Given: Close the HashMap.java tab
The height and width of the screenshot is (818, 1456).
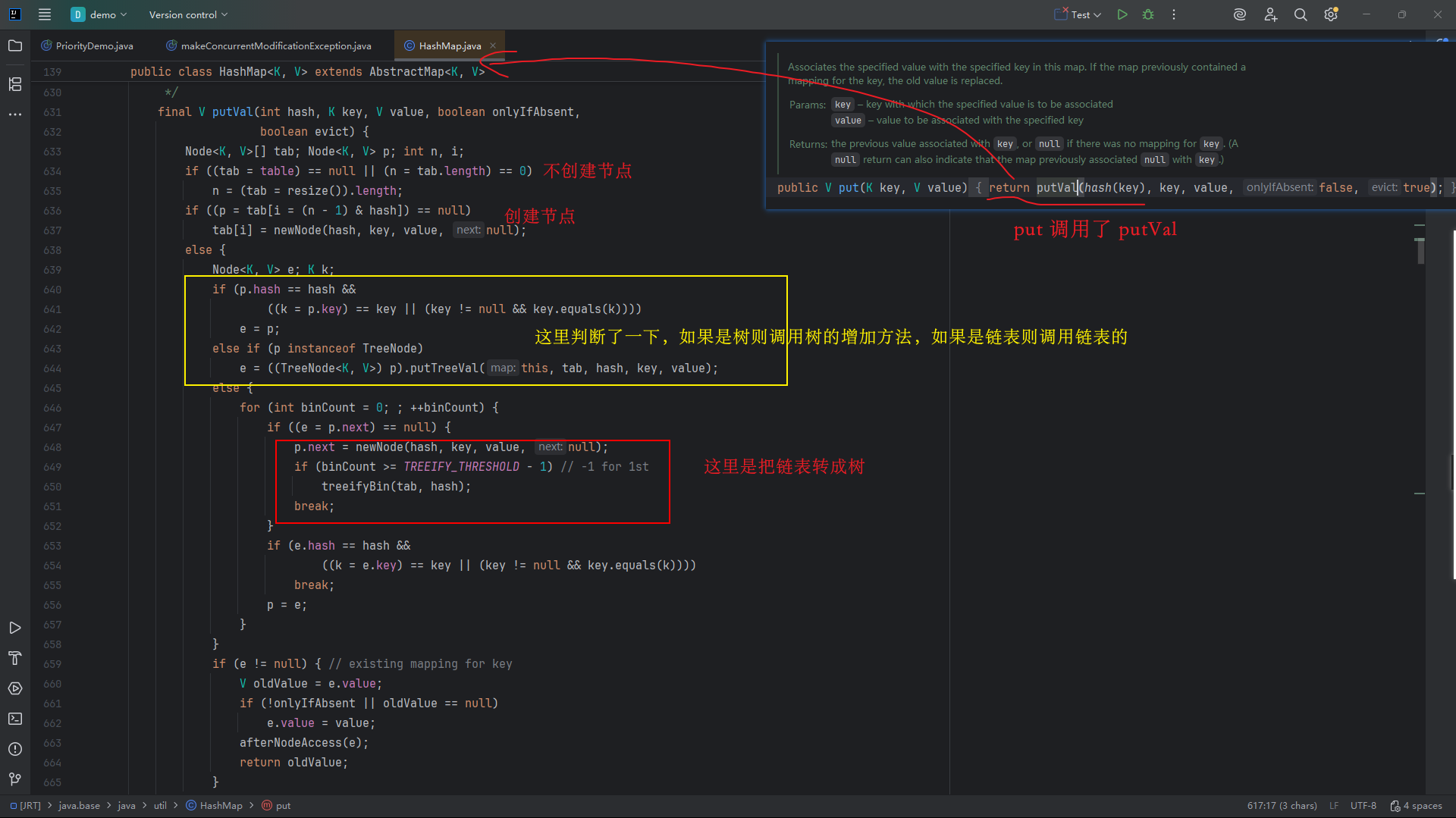Looking at the screenshot, I should coord(493,45).
